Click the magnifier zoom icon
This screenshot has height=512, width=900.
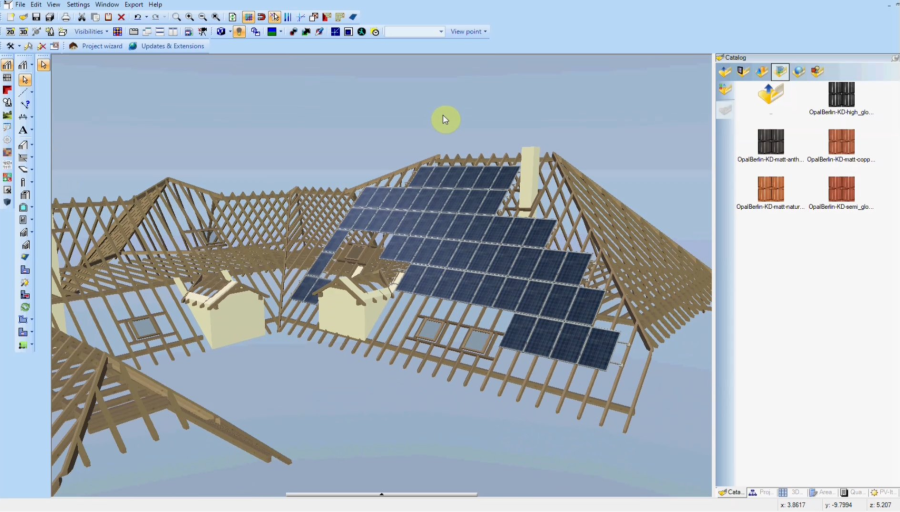pos(176,17)
